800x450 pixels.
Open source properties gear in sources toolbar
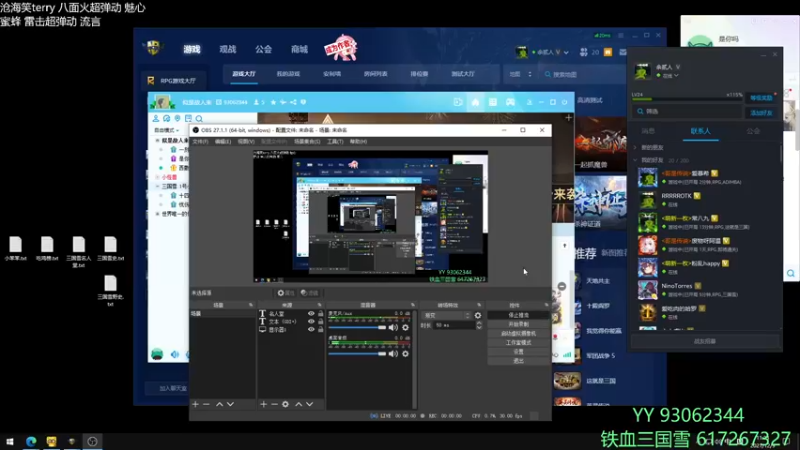(286, 404)
